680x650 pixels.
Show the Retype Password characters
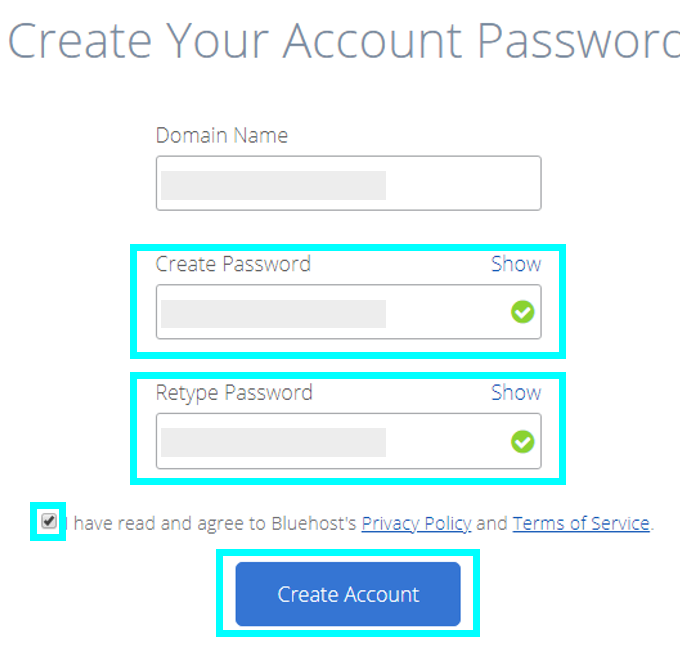[x=516, y=392]
